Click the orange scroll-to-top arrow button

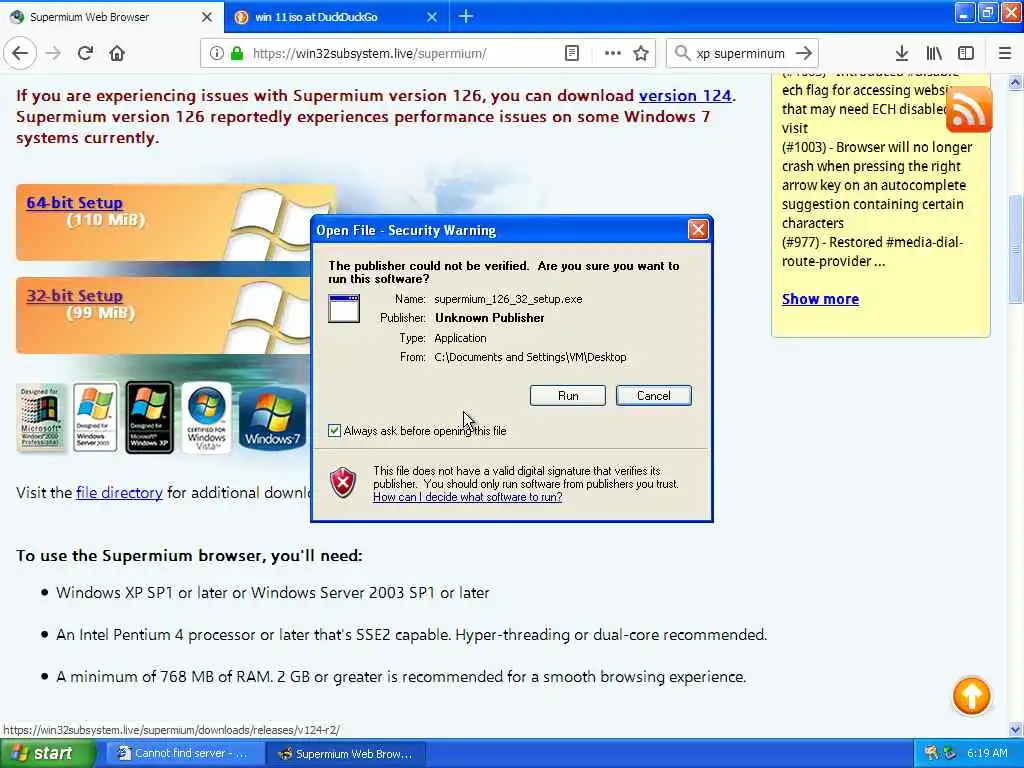(971, 696)
